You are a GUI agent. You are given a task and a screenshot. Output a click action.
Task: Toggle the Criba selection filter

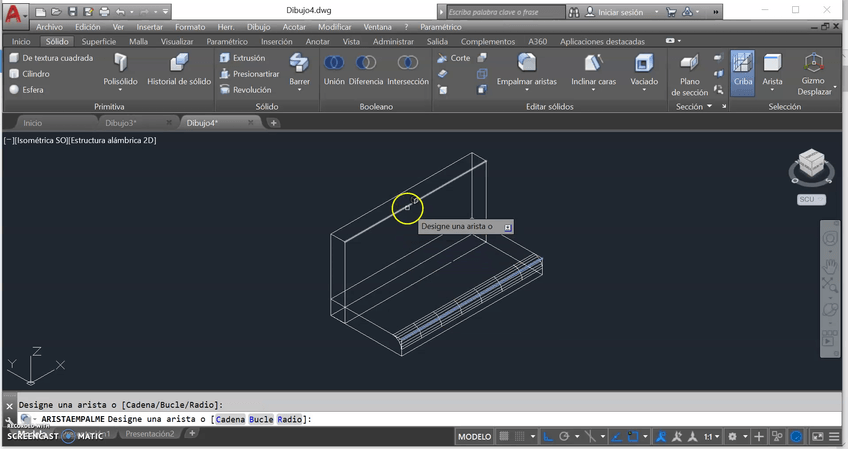tap(742, 71)
